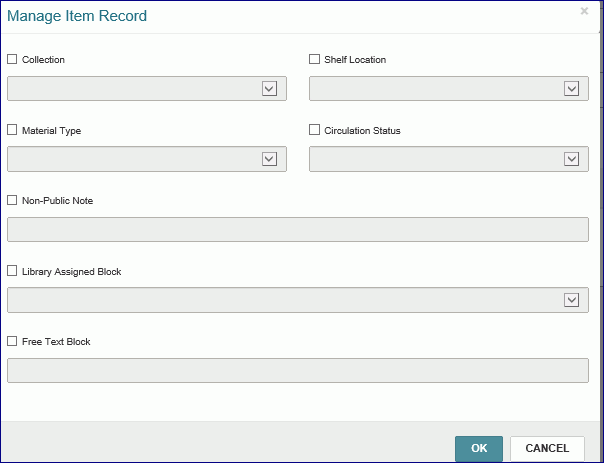Expand the Library Assigned Block dropdown arrow
The height and width of the screenshot is (463, 604).
(x=571, y=300)
